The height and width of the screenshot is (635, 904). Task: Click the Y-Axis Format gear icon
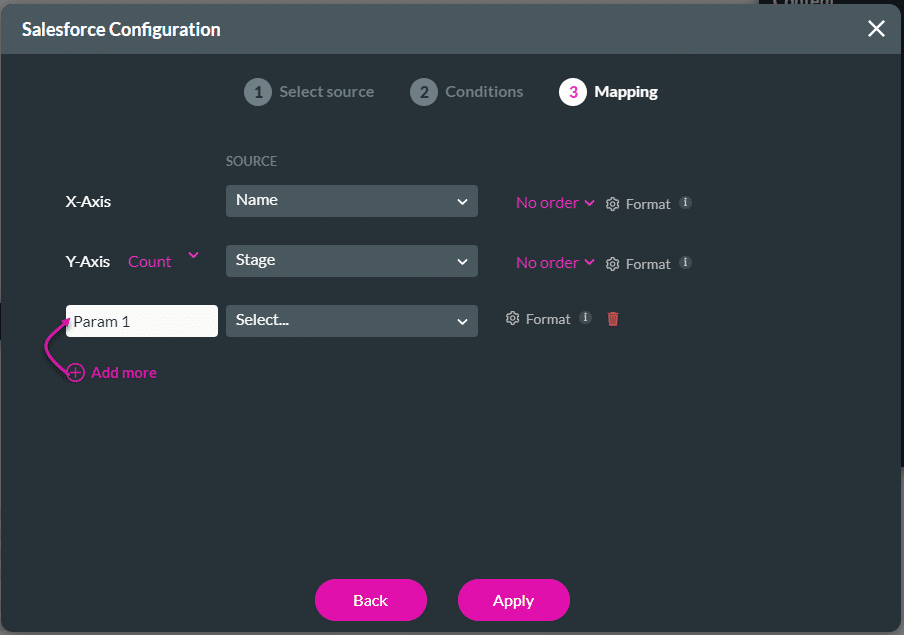pos(612,264)
